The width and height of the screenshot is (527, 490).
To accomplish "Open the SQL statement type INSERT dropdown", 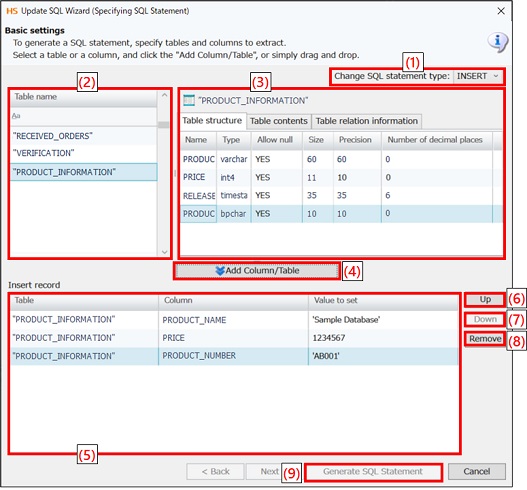I will [477, 76].
